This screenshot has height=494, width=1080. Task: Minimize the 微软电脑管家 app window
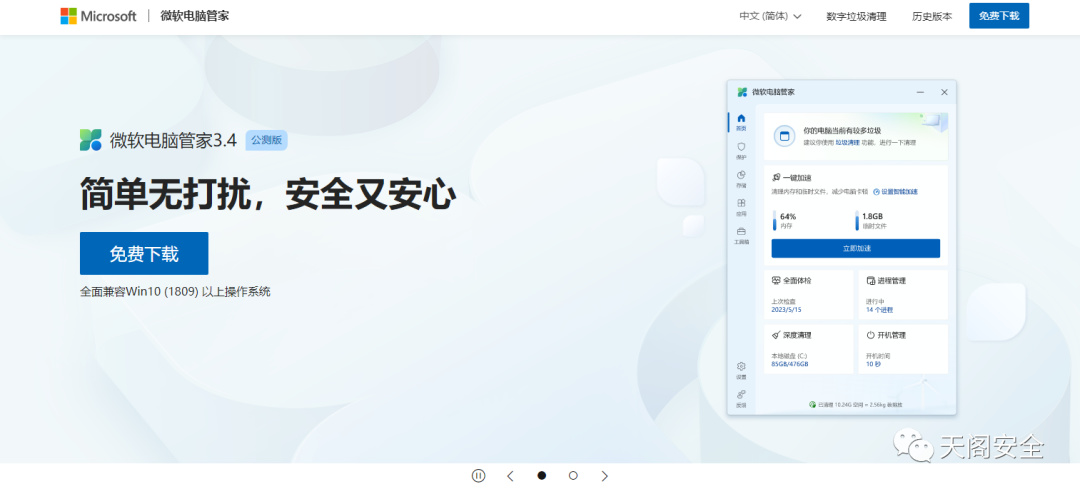coord(920,92)
